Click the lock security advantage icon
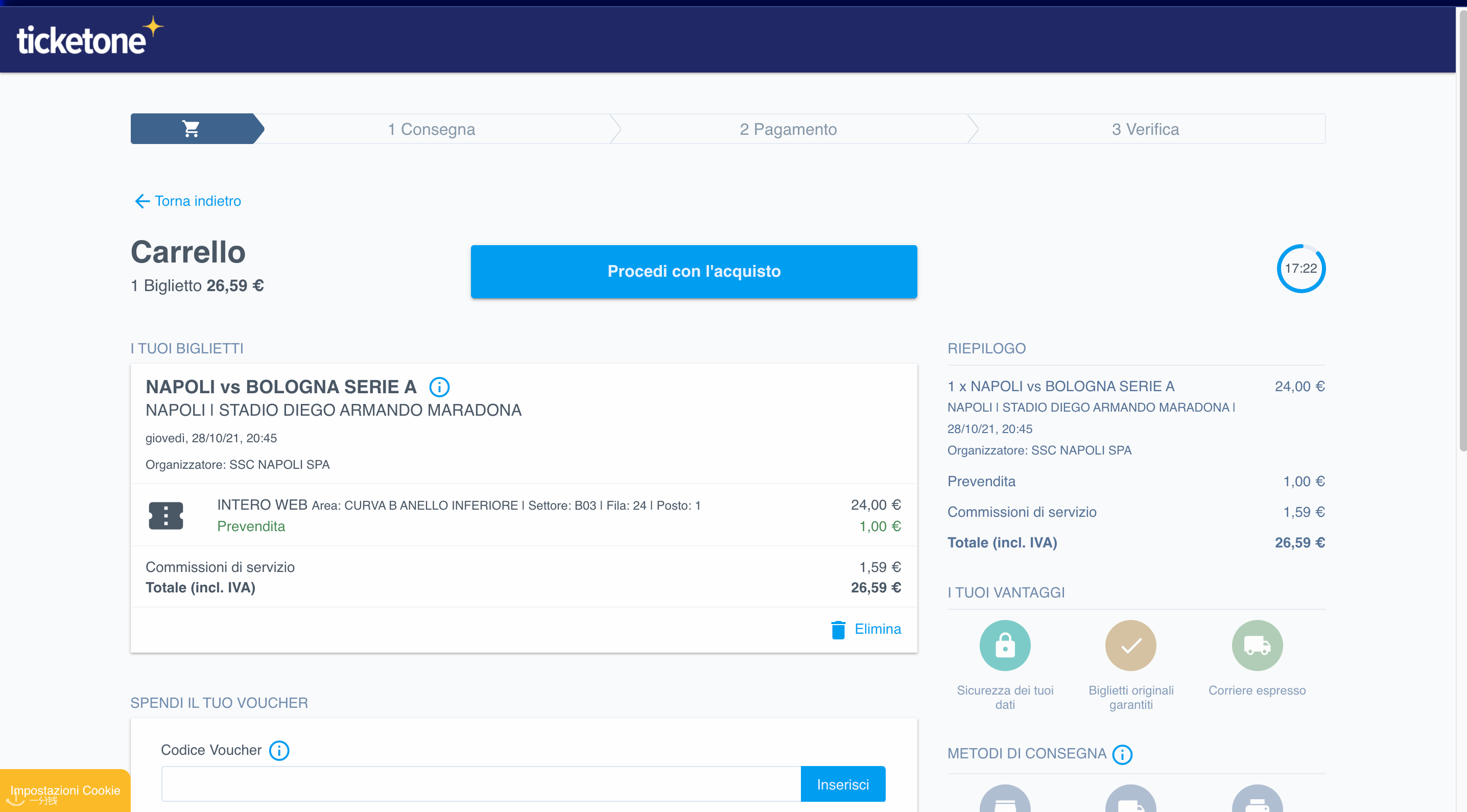The width and height of the screenshot is (1467, 812). [x=1005, y=646]
